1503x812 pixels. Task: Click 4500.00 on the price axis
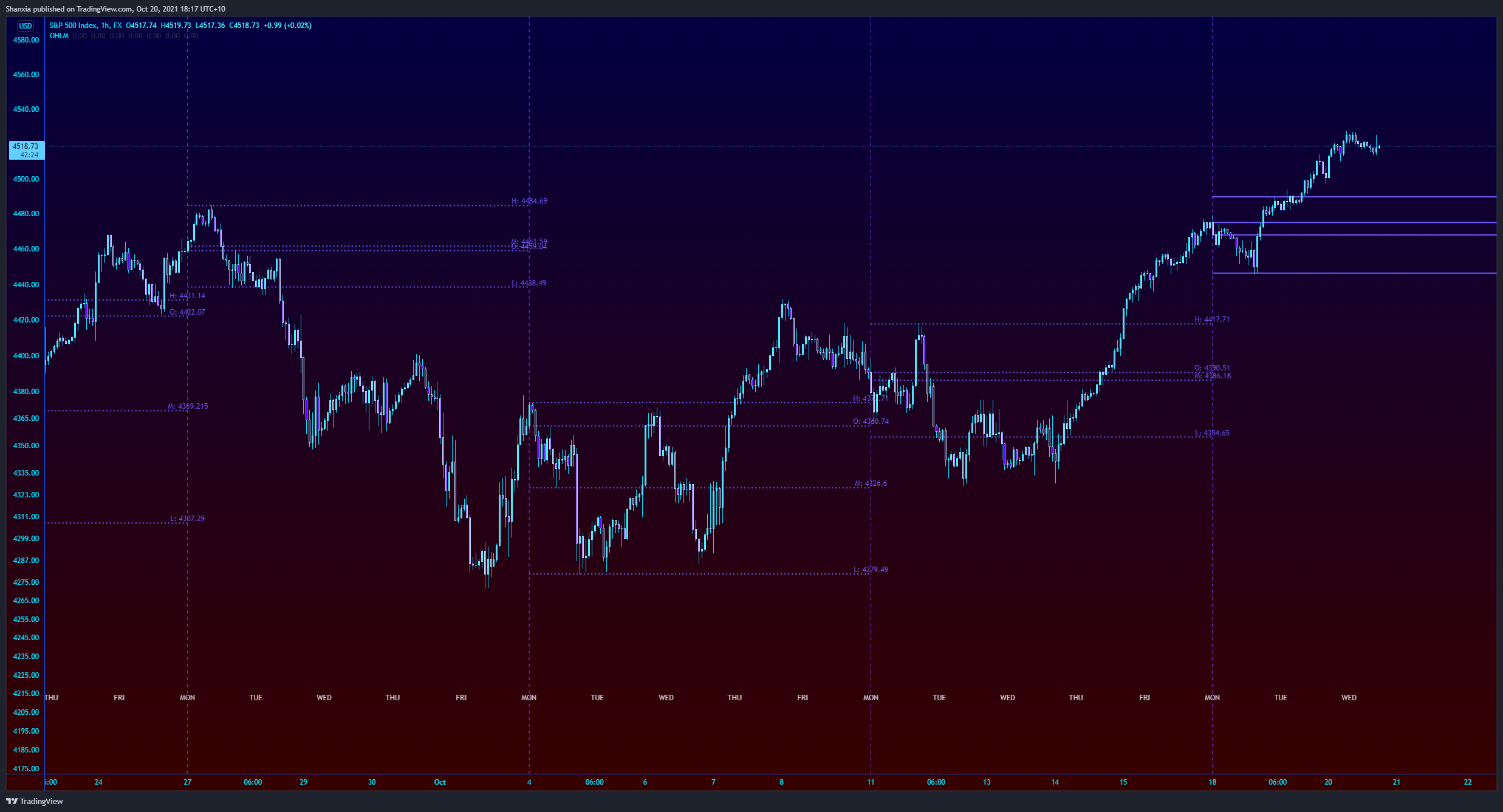[26, 179]
